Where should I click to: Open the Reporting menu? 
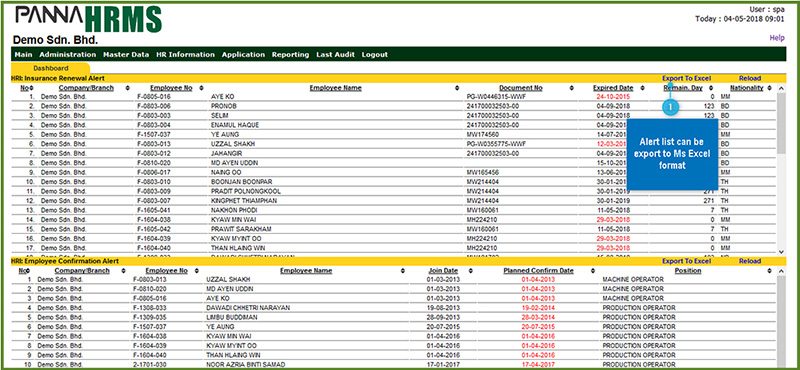click(290, 55)
